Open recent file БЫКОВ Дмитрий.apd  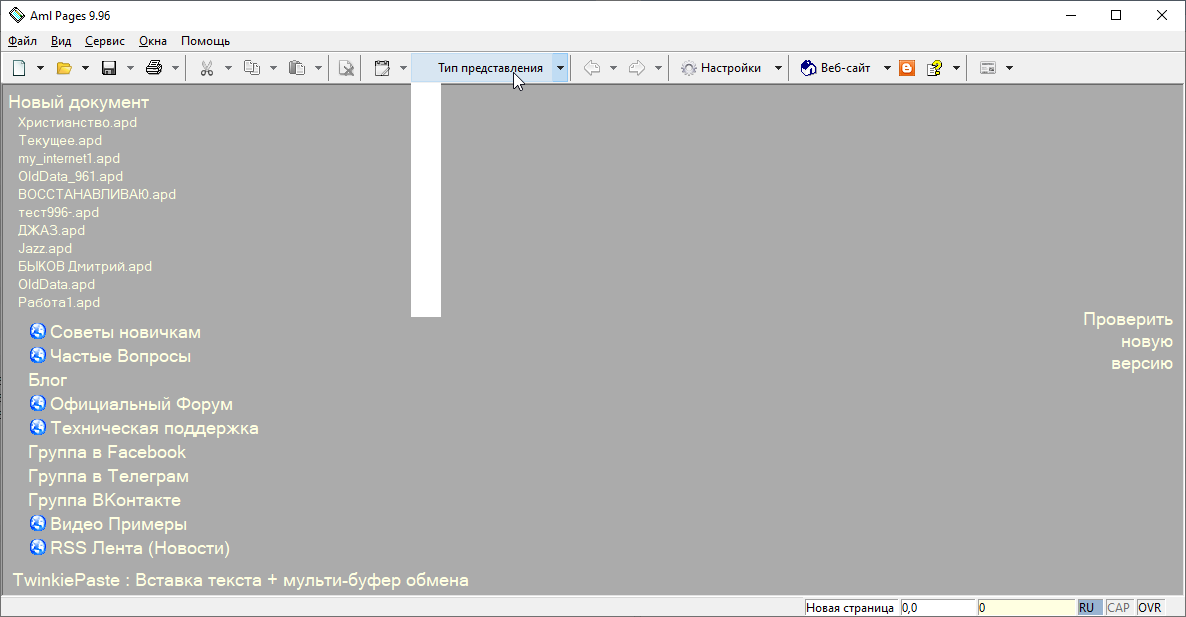point(85,266)
